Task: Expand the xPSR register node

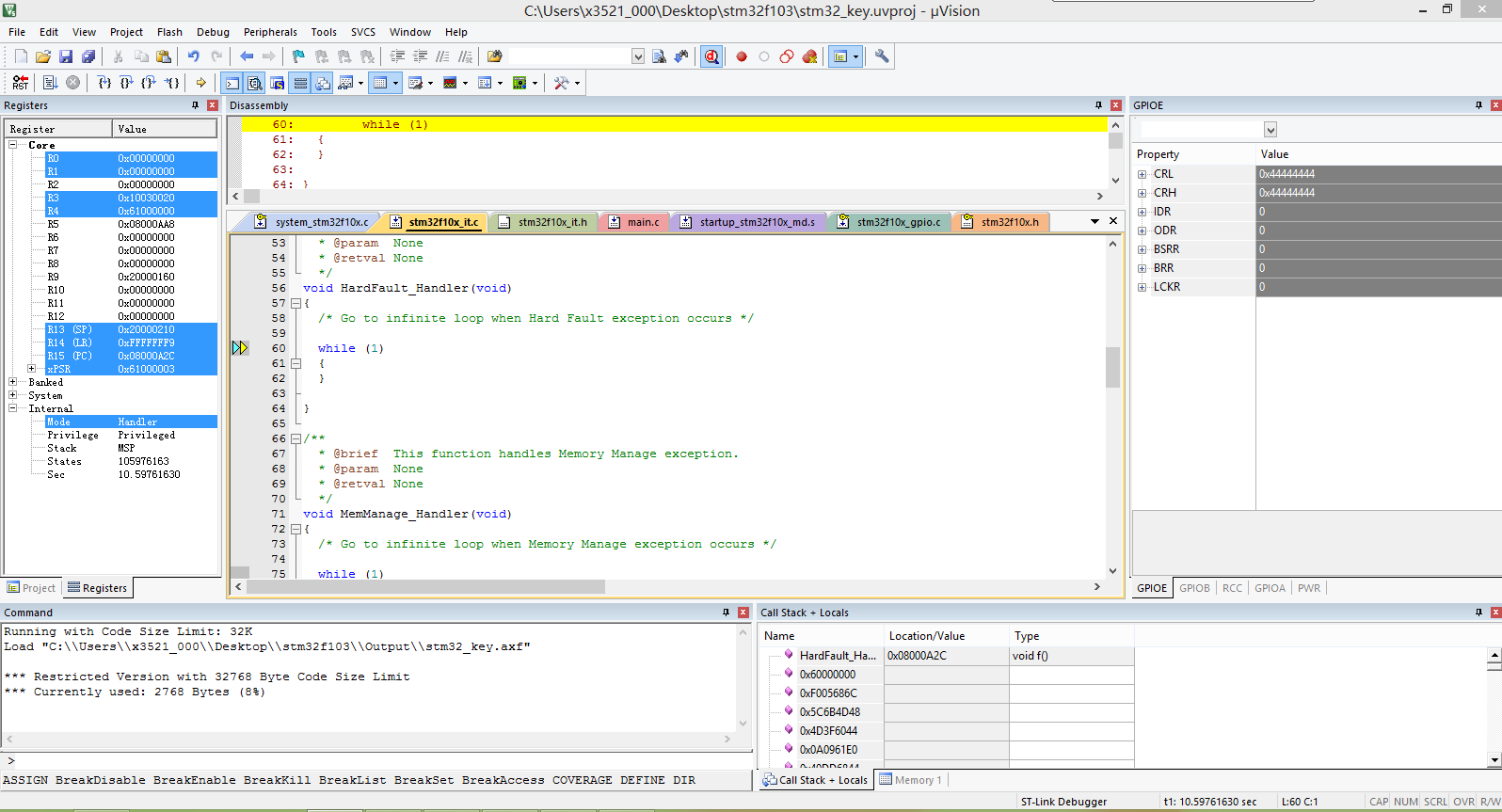Action: click(31, 369)
